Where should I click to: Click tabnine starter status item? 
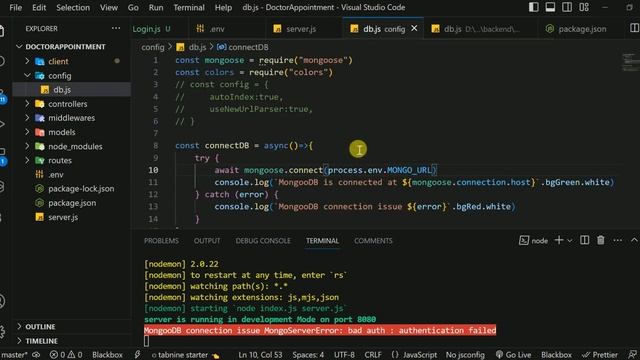[185, 355]
